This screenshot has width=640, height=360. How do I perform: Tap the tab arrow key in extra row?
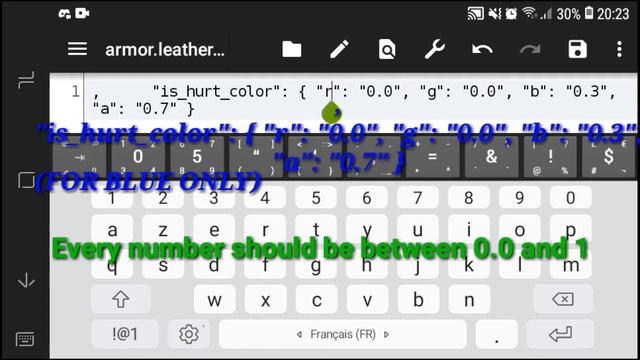(80, 157)
